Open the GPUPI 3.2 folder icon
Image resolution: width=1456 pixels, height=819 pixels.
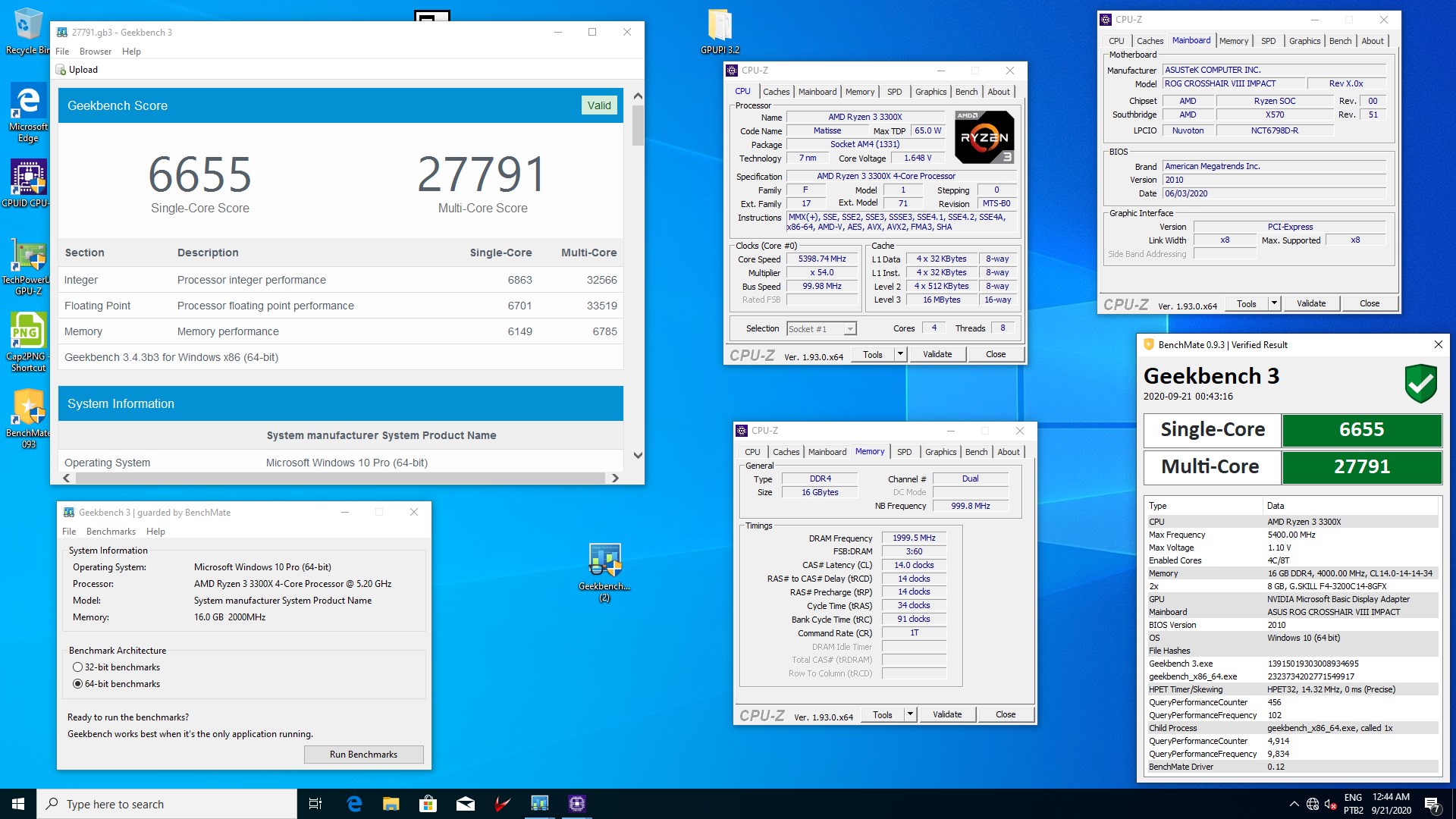[x=720, y=32]
